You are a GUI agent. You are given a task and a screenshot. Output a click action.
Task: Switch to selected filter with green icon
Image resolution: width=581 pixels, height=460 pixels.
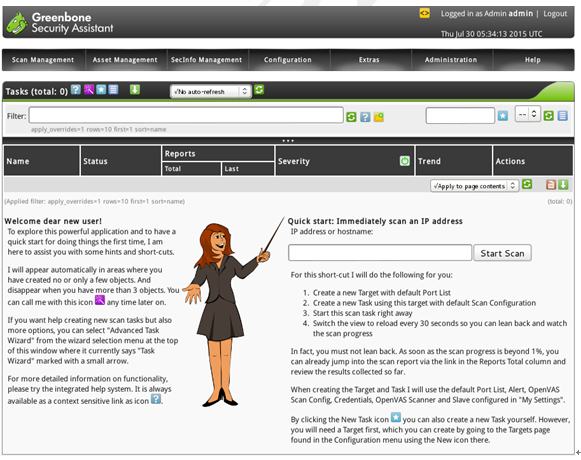pyautogui.click(x=548, y=116)
